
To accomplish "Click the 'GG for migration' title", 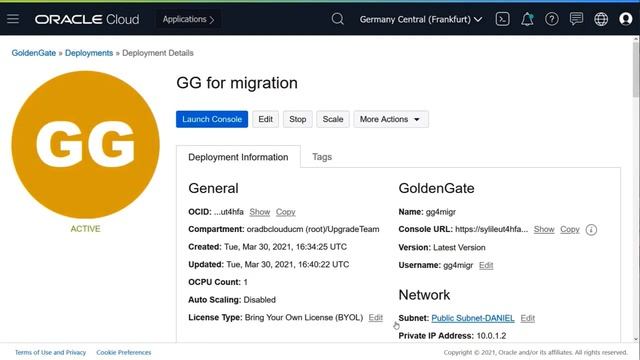I will click(237, 83).
